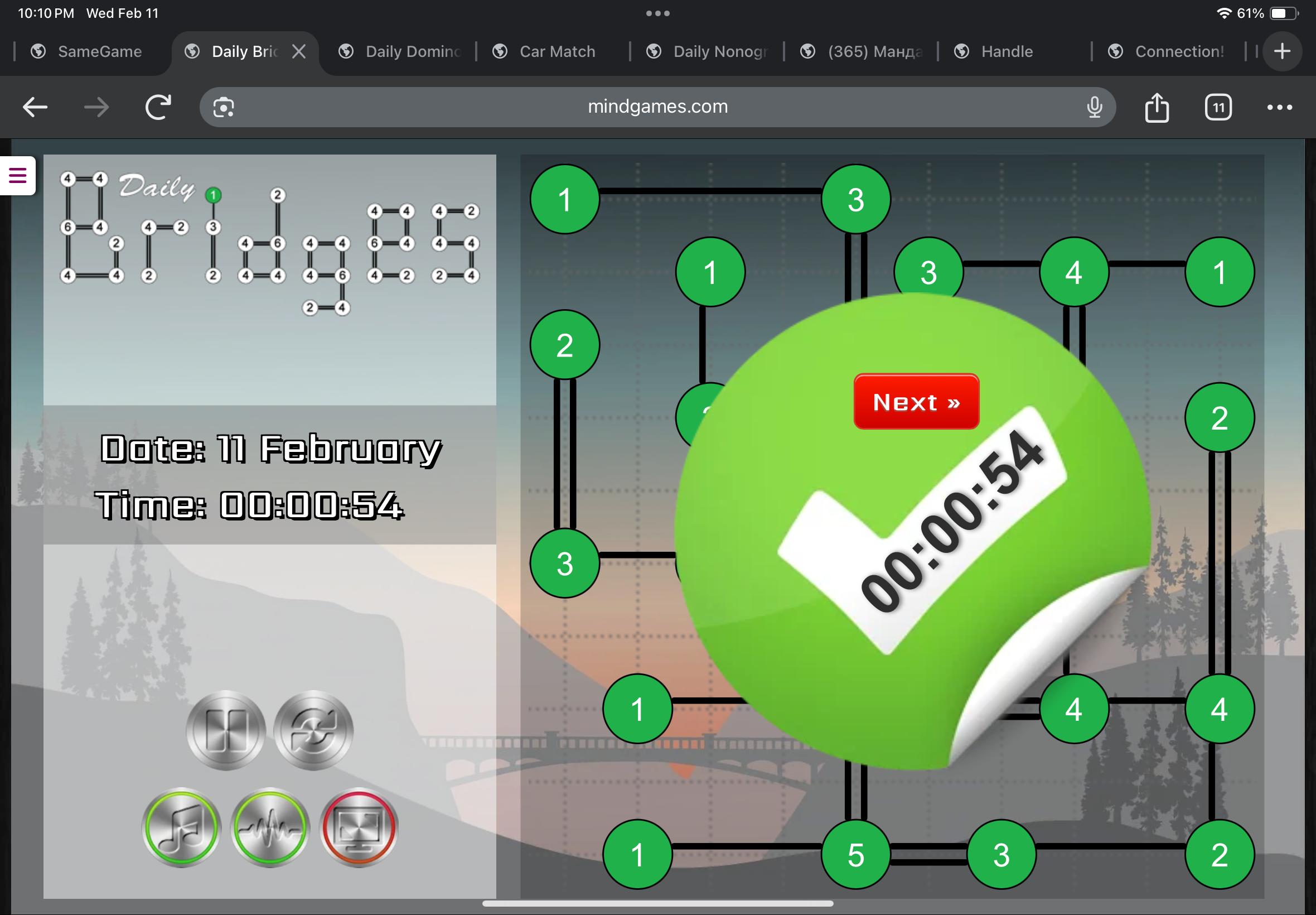Image resolution: width=1316 pixels, height=915 pixels.
Task: Tap the camera lens search icon
Action: click(224, 107)
